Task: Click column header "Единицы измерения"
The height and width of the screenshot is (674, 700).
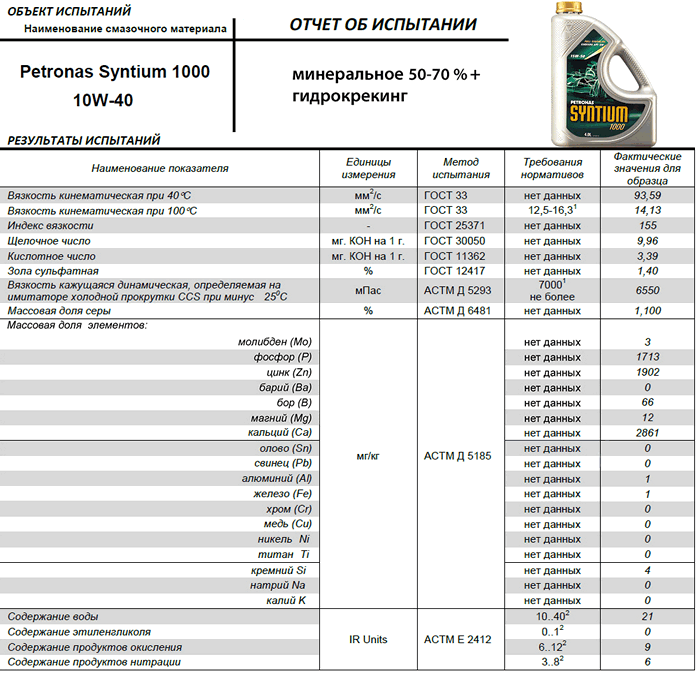Action: (368, 168)
